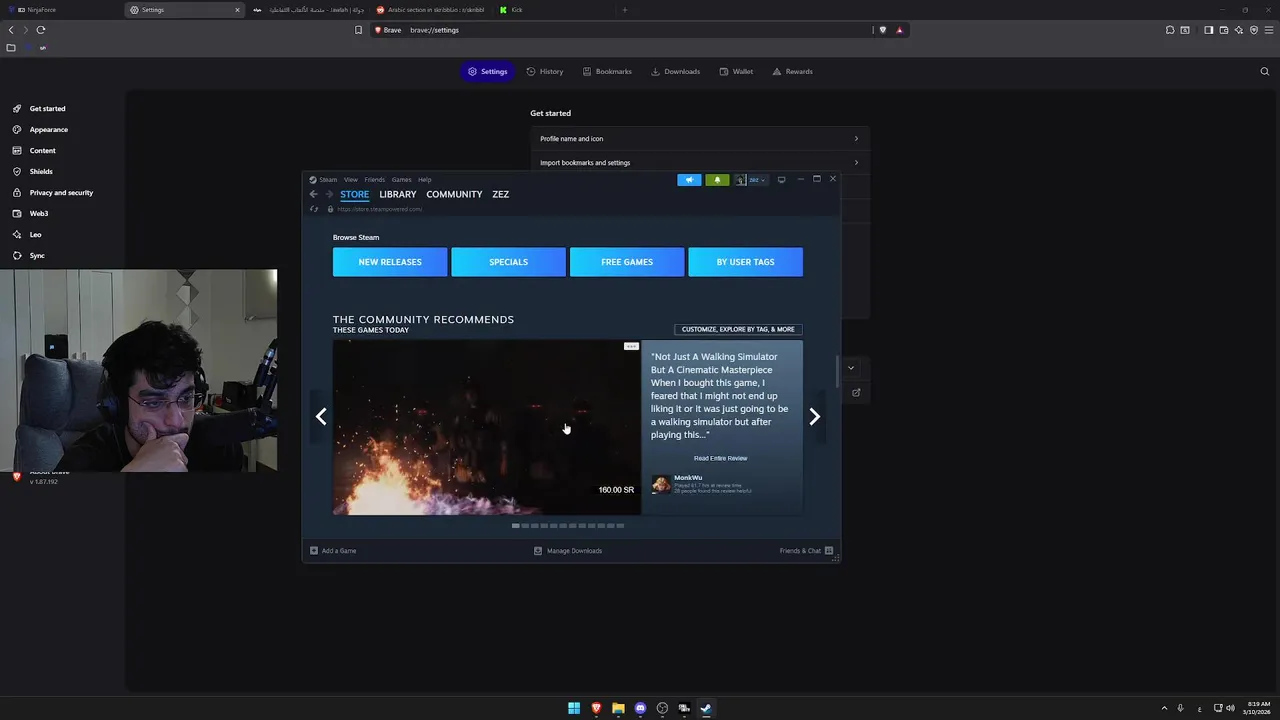This screenshot has width=1280, height=720.
Task: Open Manage Downloads in Steam
Action: [x=568, y=551]
